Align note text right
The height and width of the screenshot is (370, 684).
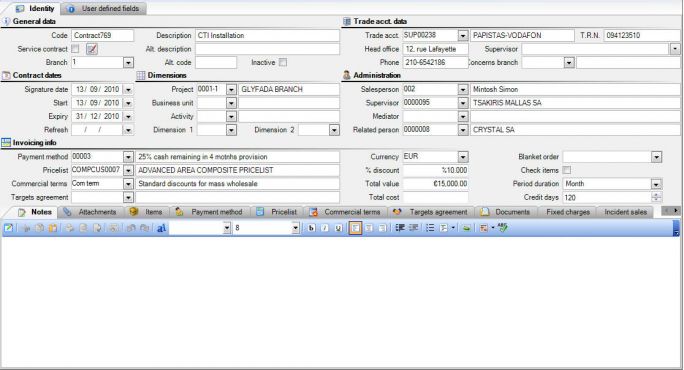click(x=382, y=228)
